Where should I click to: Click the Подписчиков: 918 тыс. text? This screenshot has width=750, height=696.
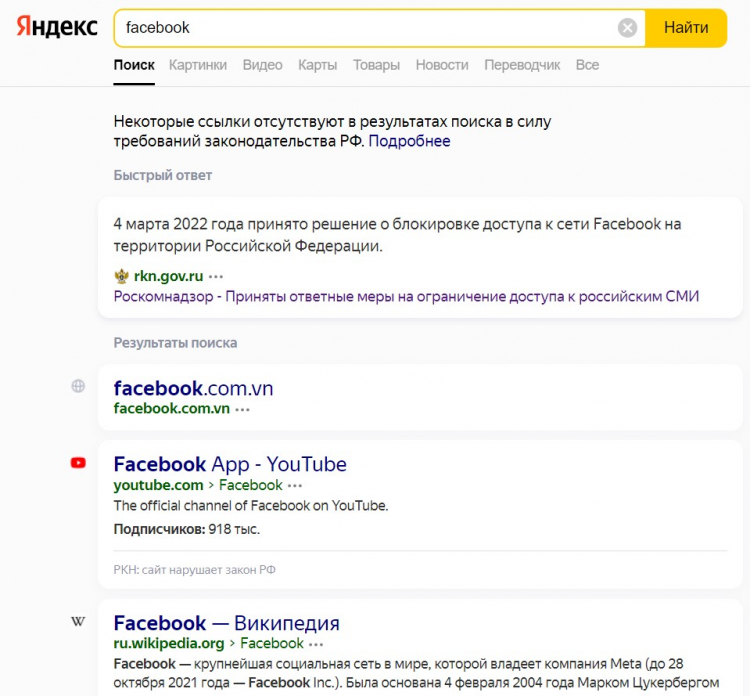pos(187,529)
